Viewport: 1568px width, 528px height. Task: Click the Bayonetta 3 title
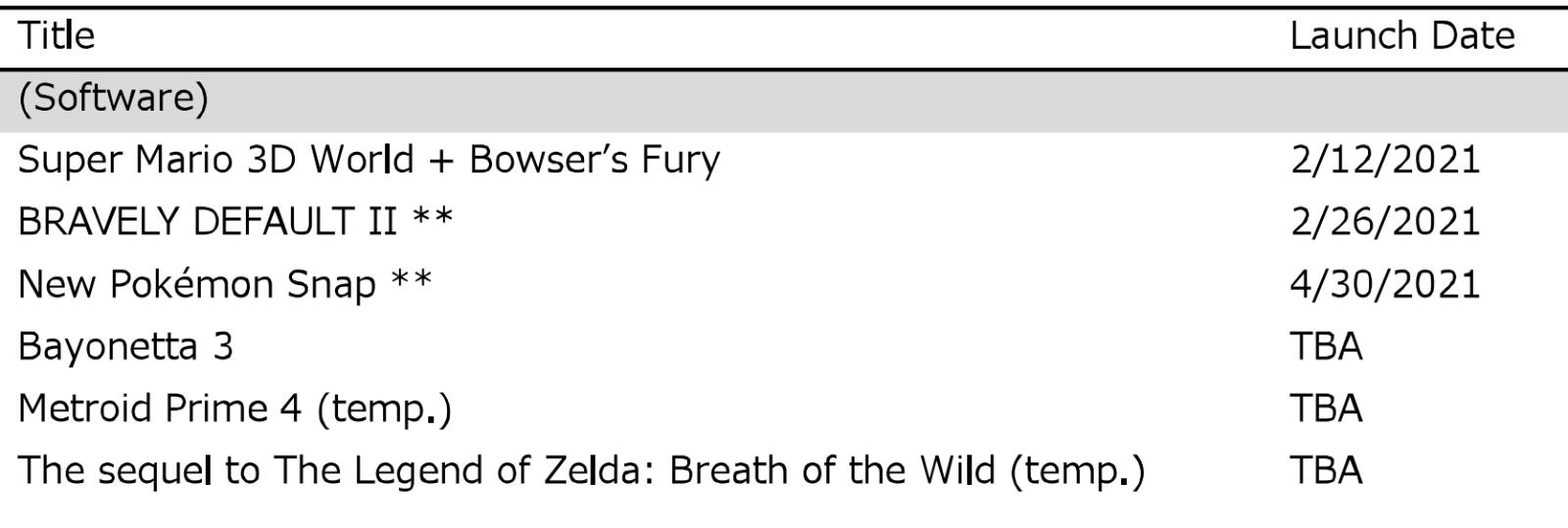[125, 347]
